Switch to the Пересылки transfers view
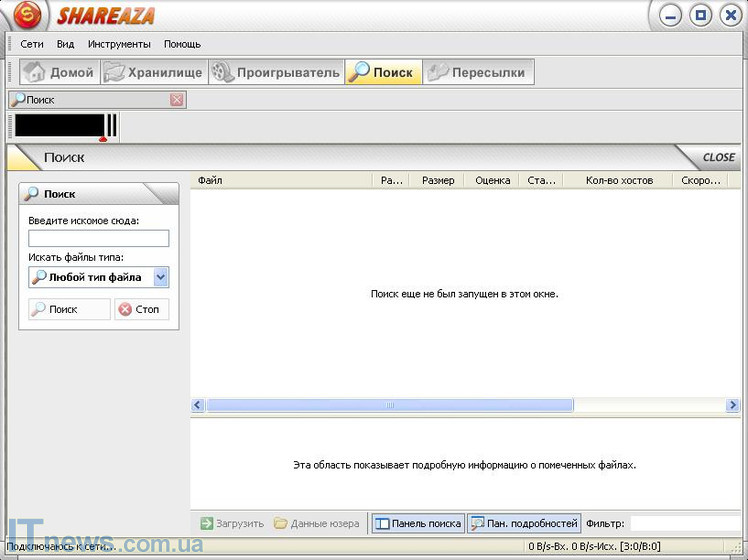 pos(478,72)
